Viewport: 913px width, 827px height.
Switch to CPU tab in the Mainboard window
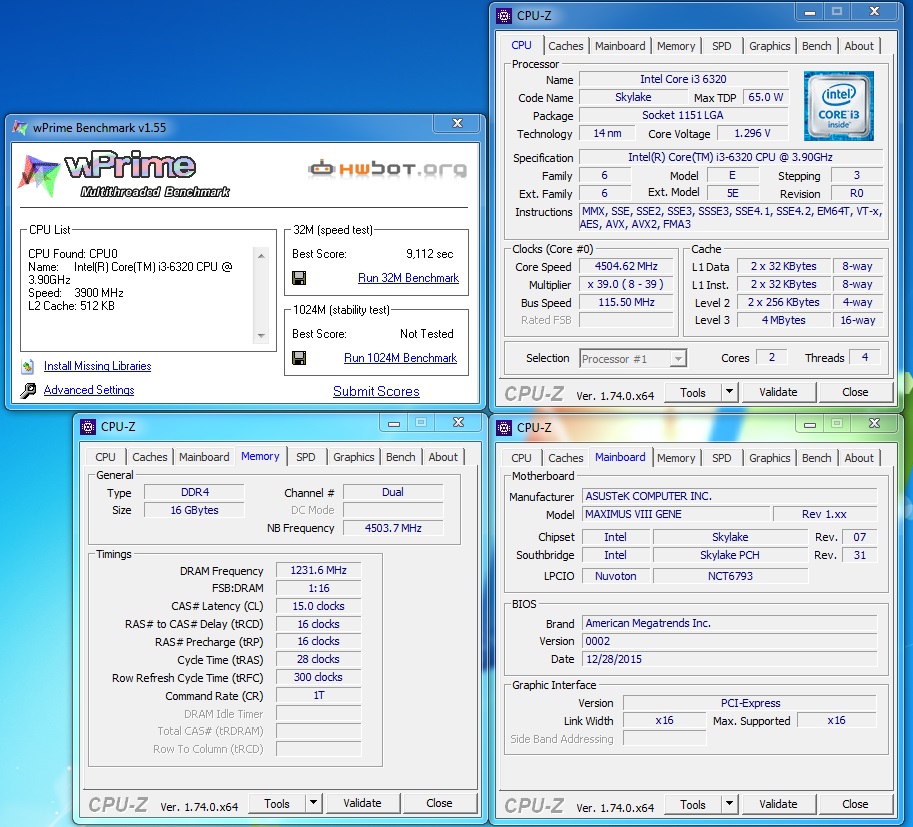[x=521, y=458]
